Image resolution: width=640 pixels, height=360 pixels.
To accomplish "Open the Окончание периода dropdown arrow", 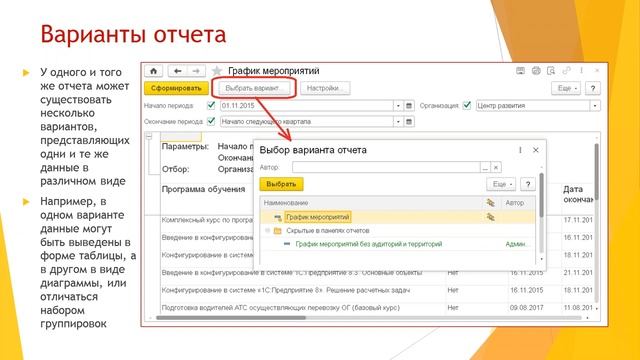I will click(398, 122).
